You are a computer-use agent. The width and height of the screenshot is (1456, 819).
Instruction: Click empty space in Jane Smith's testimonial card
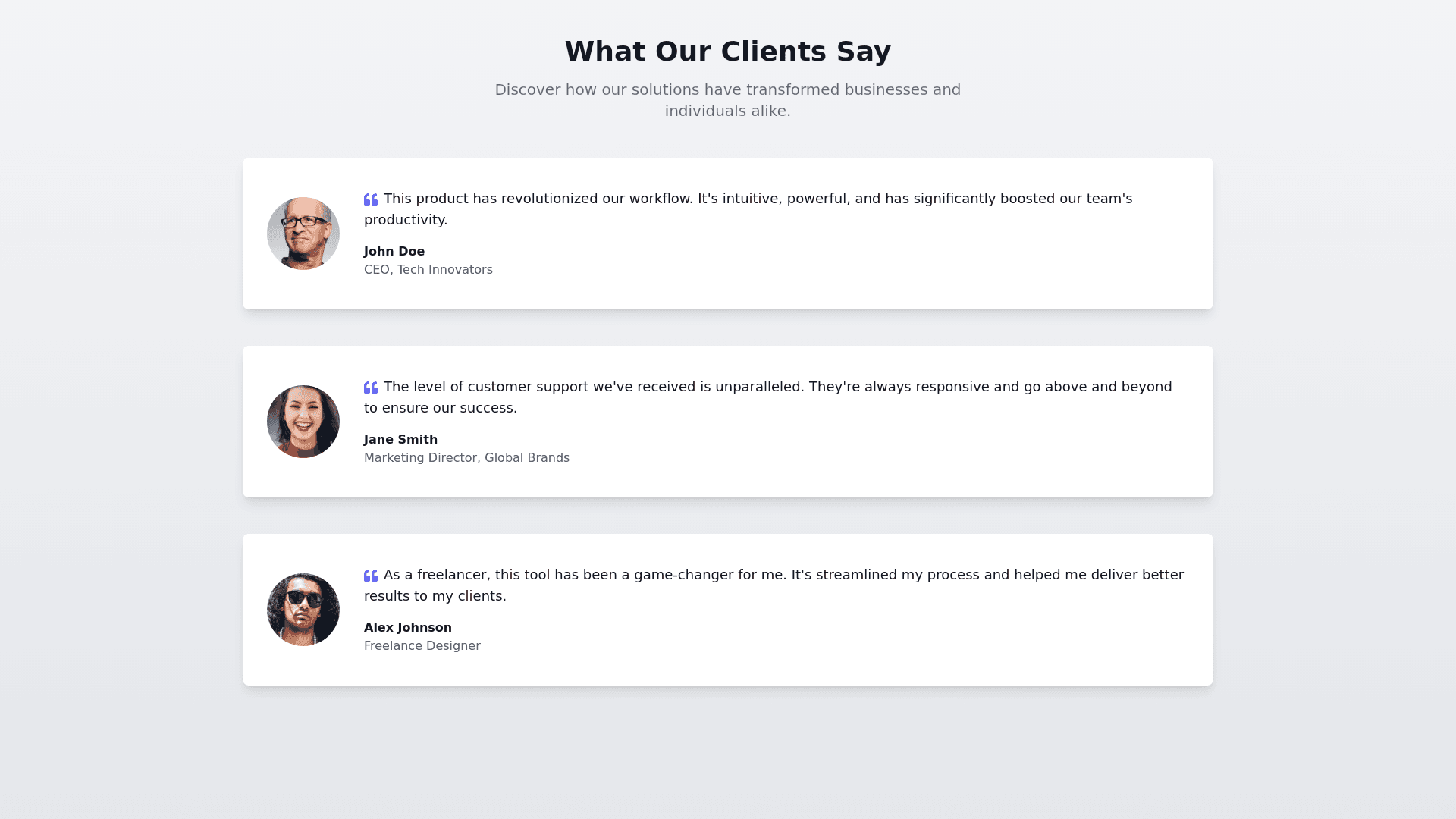point(910,453)
